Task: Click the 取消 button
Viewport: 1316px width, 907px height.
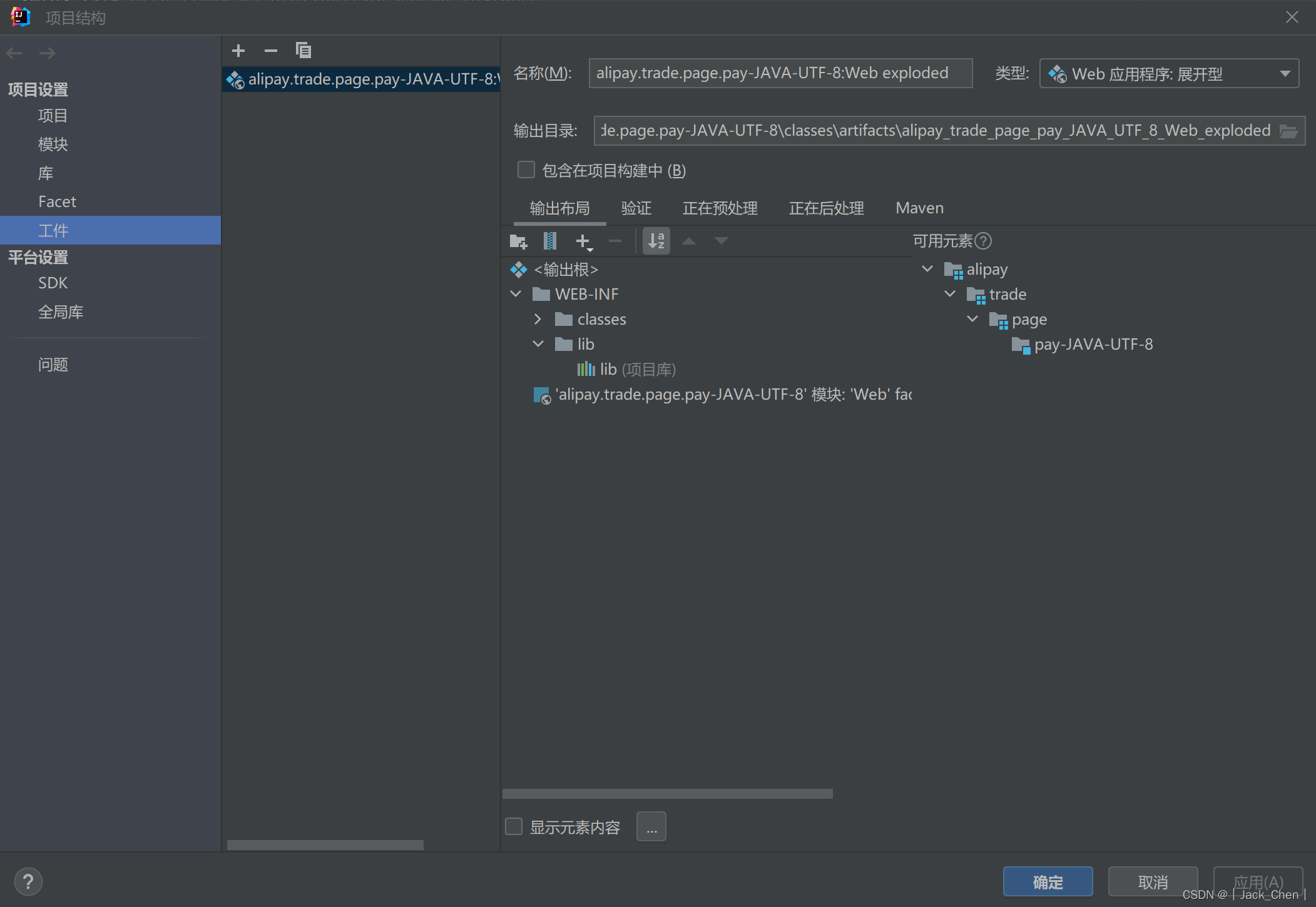Action: [x=1153, y=882]
